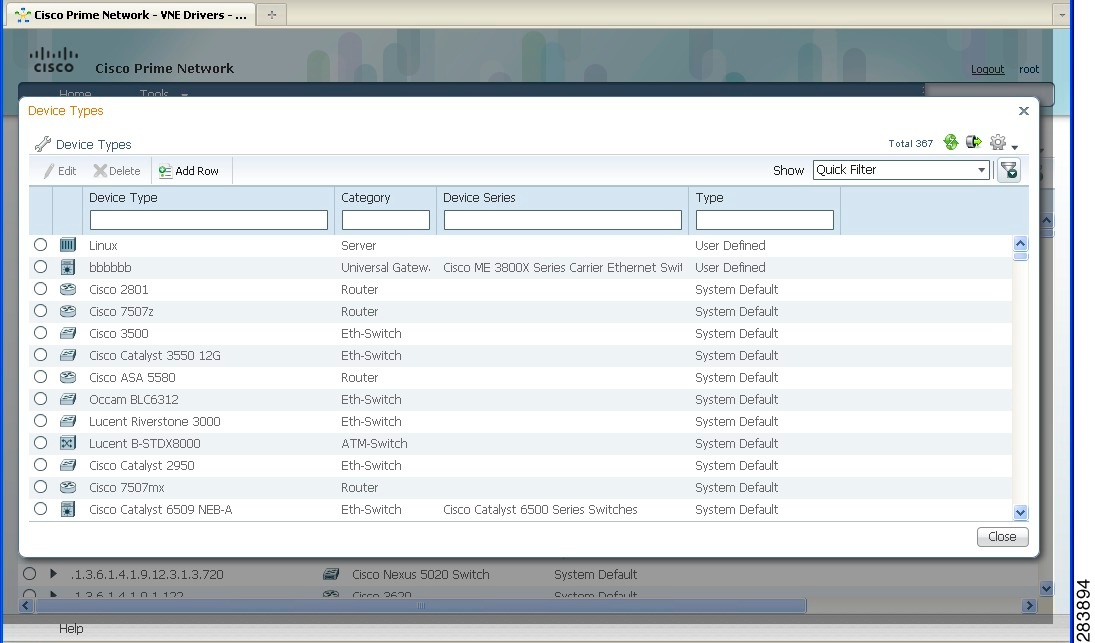Click the Lucent B-STDX8000 row text
This screenshot has width=1095, height=643.
[x=145, y=443]
